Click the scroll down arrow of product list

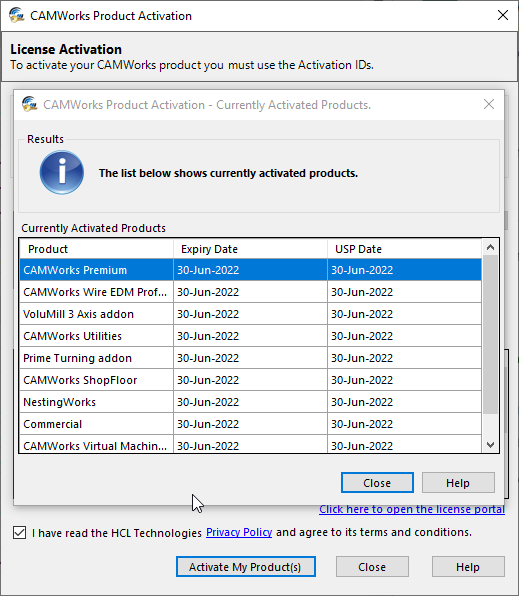(x=490, y=445)
